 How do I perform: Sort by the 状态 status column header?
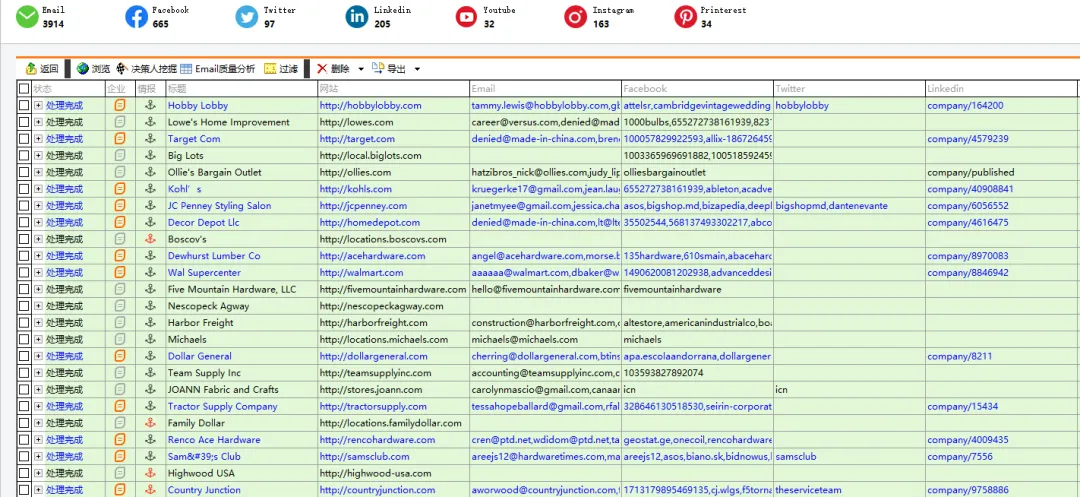point(68,89)
